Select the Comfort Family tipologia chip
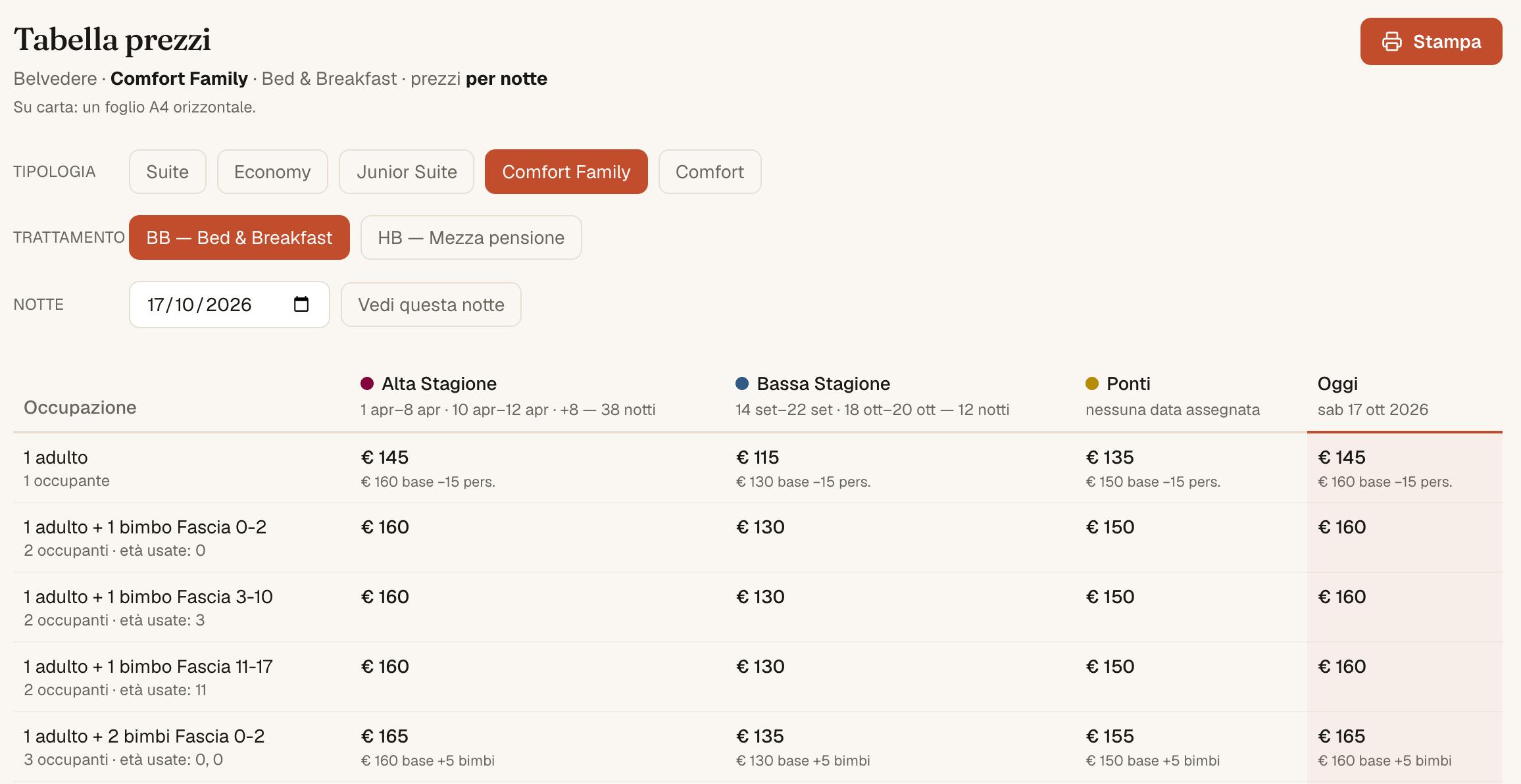The image size is (1521, 784). [x=566, y=172]
